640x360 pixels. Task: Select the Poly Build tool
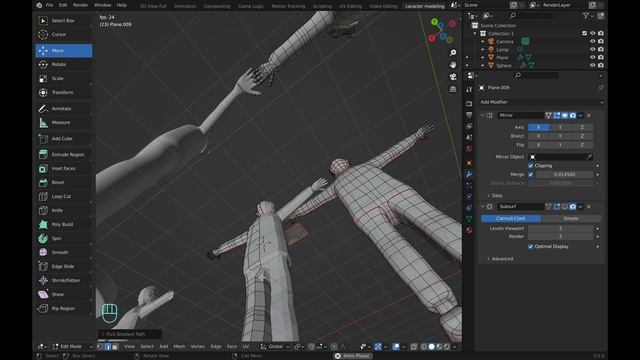click(x=64, y=224)
